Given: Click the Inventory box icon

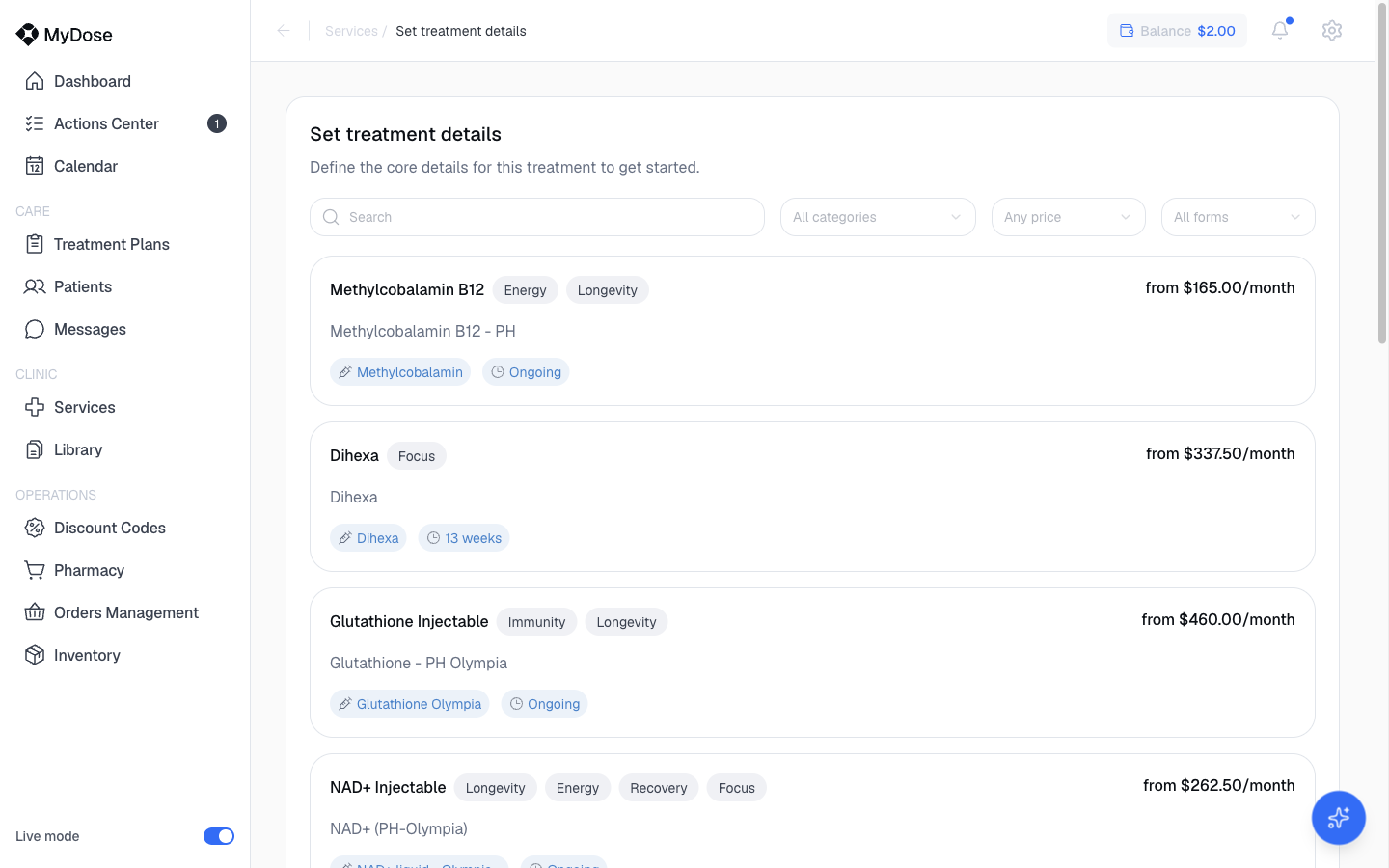Looking at the screenshot, I should [x=35, y=655].
